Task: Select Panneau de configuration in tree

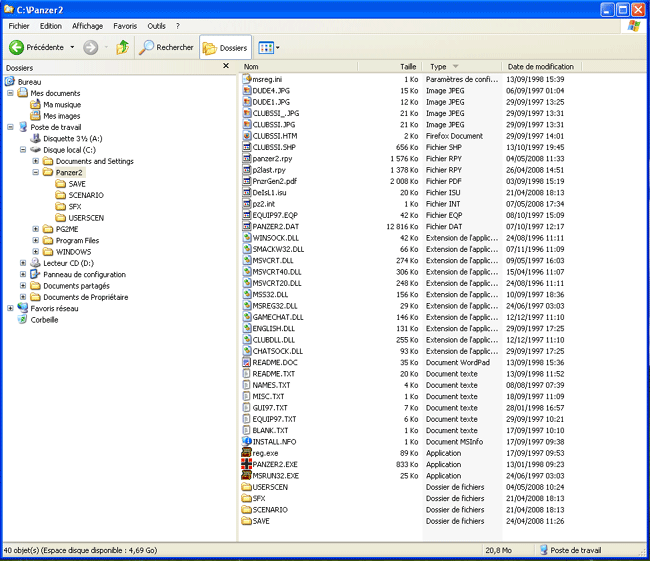Action: point(84,274)
